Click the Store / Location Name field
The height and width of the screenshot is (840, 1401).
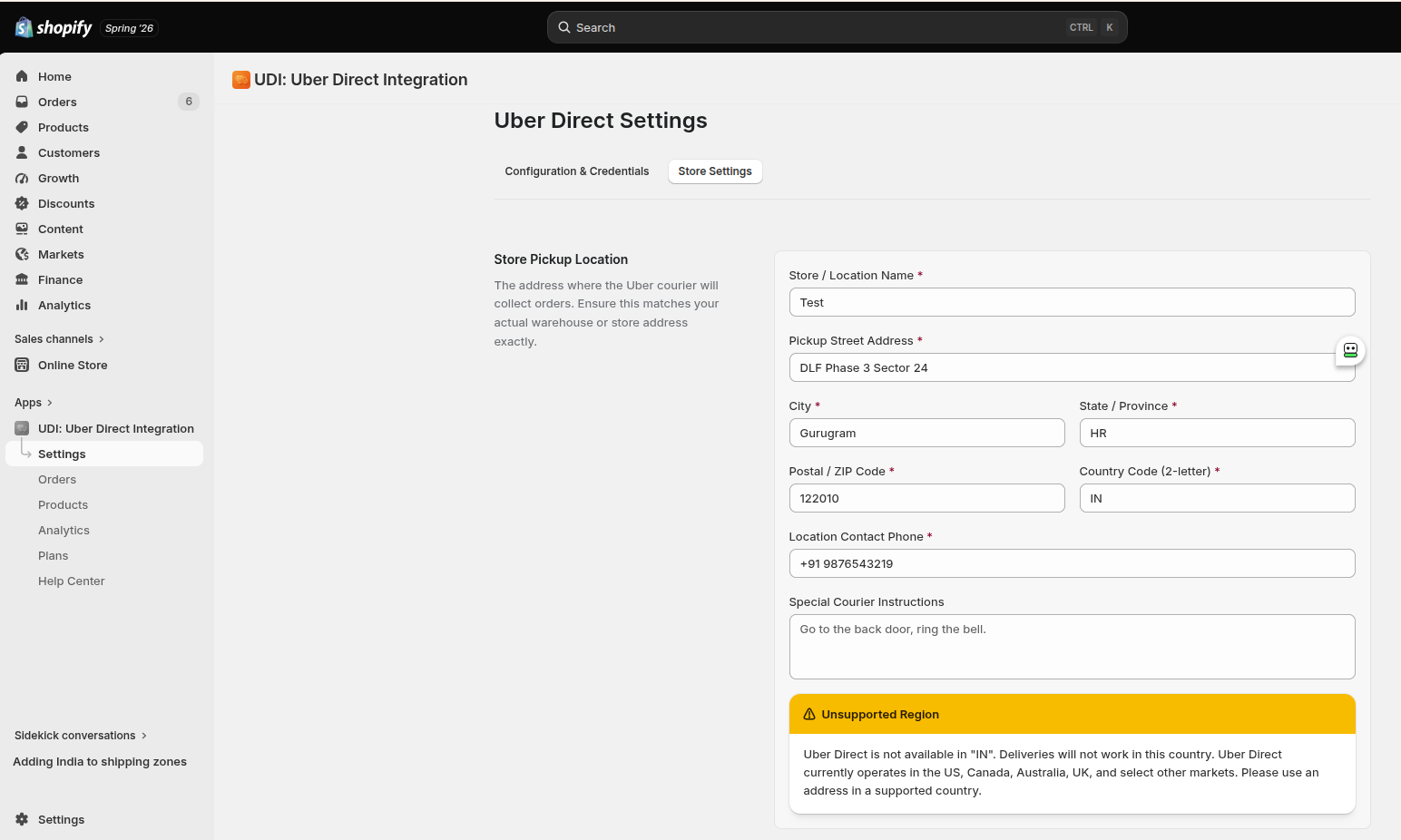pos(1072,302)
